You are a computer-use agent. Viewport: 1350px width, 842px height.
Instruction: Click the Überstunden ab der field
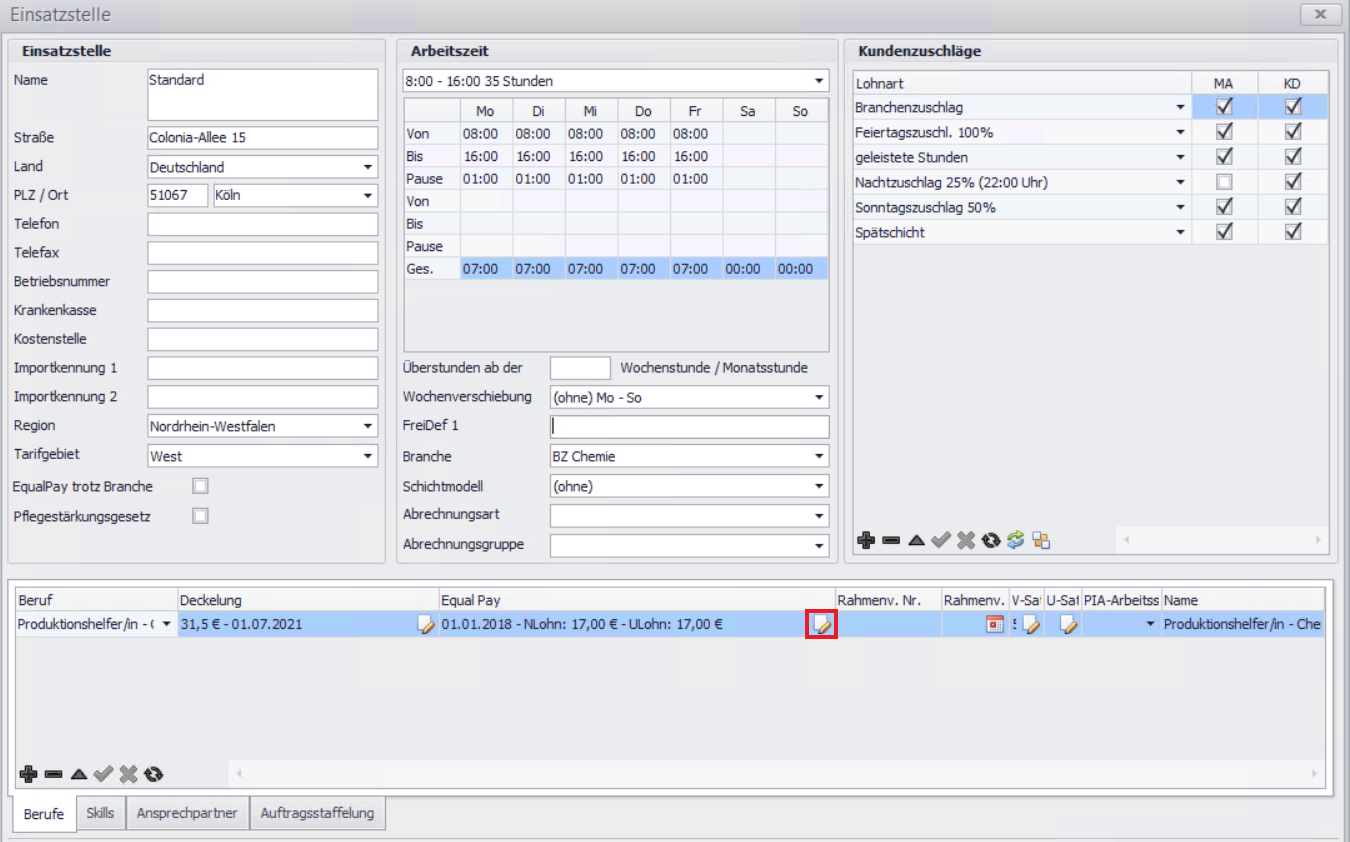(580, 368)
